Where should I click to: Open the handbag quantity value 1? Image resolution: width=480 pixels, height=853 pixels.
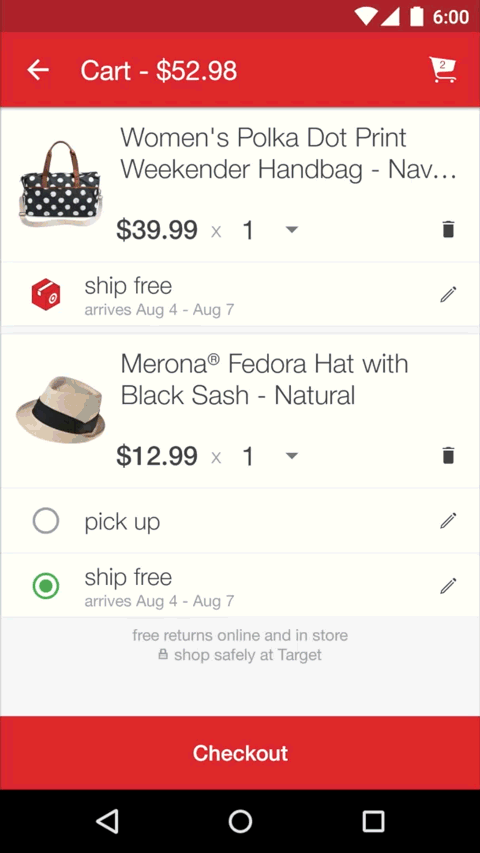click(248, 230)
